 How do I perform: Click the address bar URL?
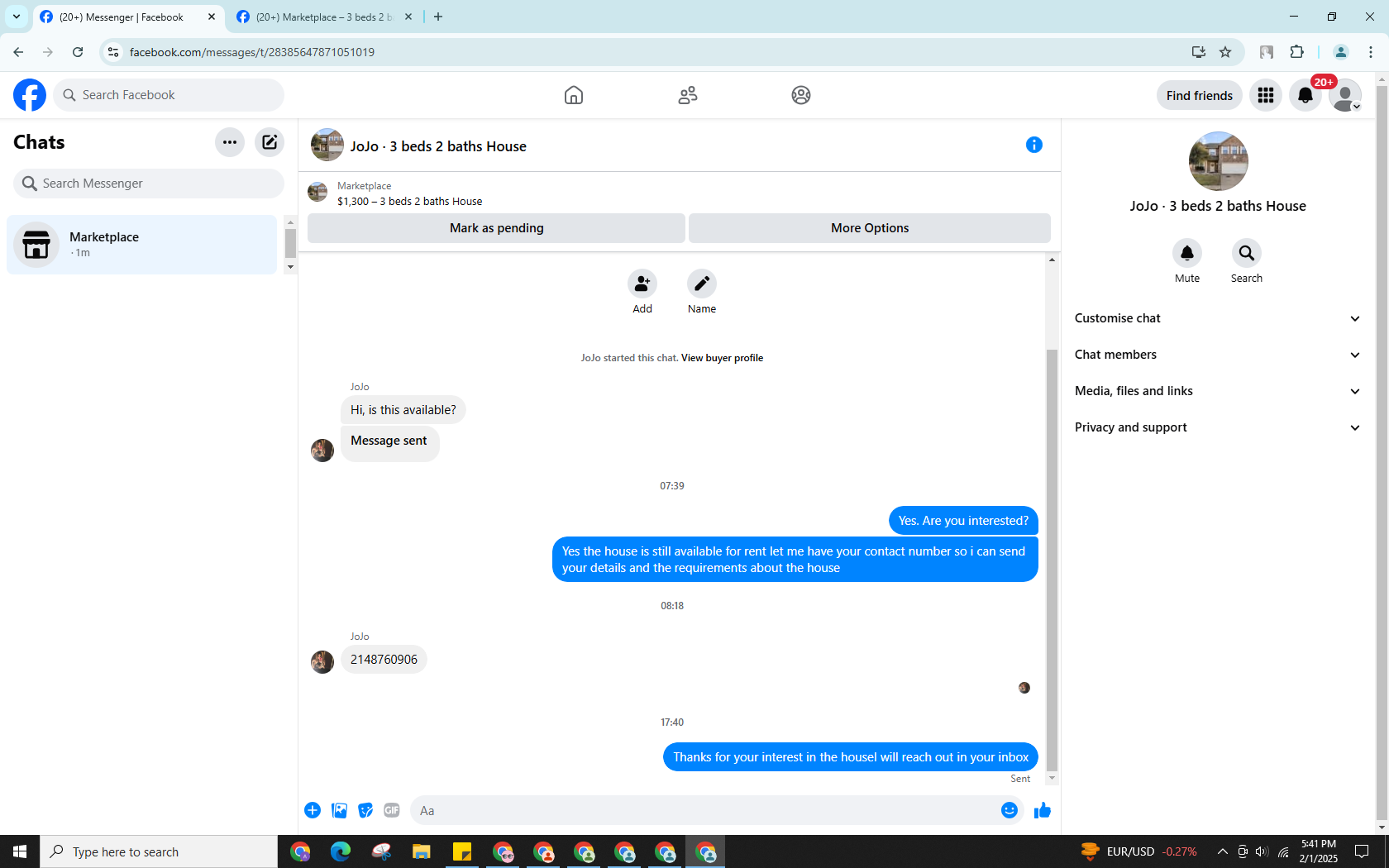(252, 52)
